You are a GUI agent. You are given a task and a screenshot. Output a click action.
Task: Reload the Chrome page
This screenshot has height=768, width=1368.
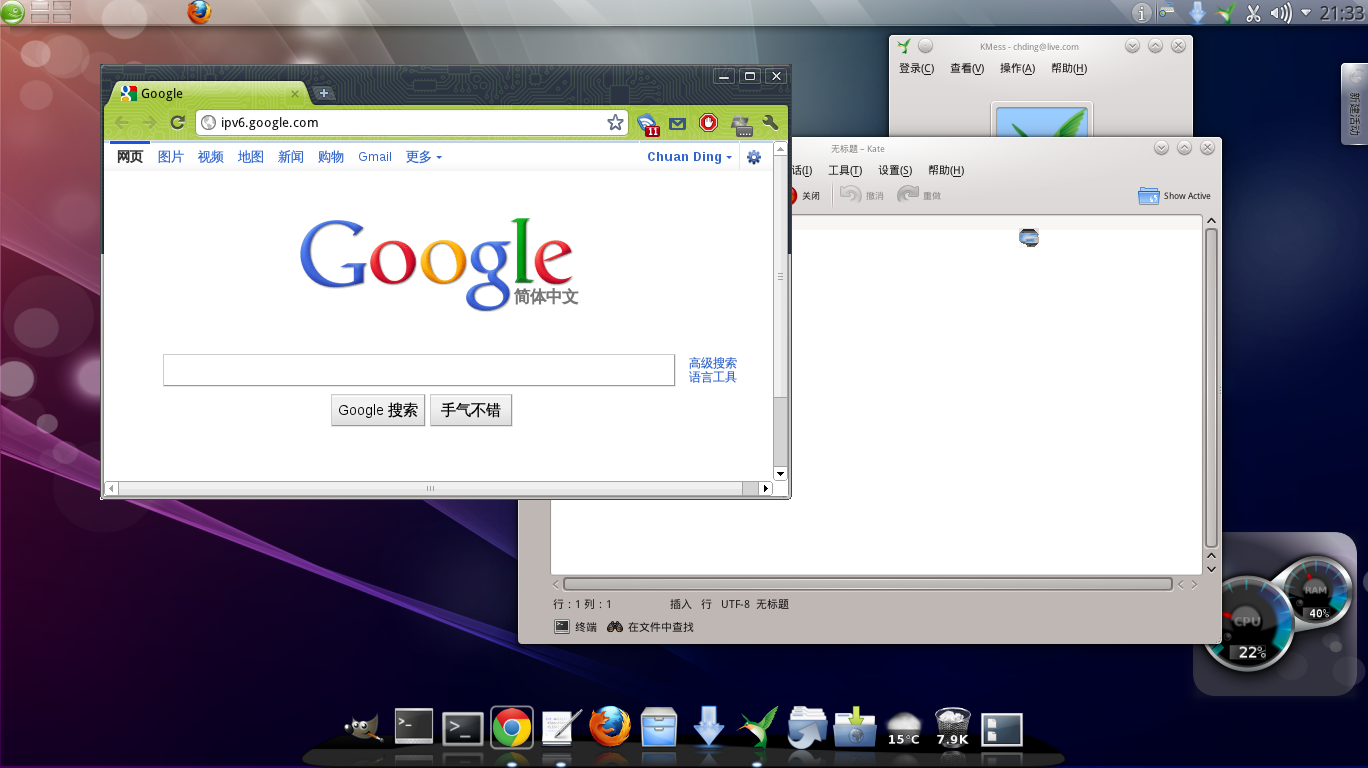coord(178,122)
